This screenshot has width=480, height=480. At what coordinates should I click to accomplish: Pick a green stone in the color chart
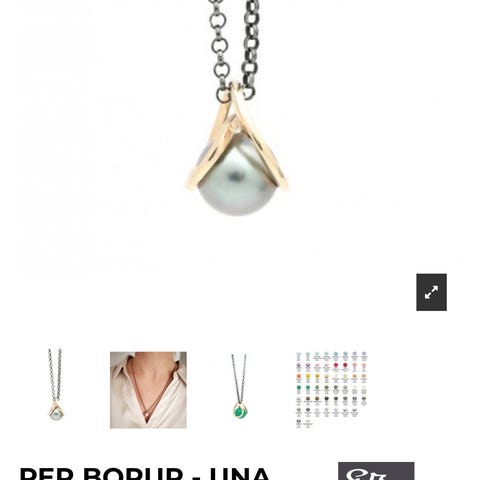pos(299,388)
